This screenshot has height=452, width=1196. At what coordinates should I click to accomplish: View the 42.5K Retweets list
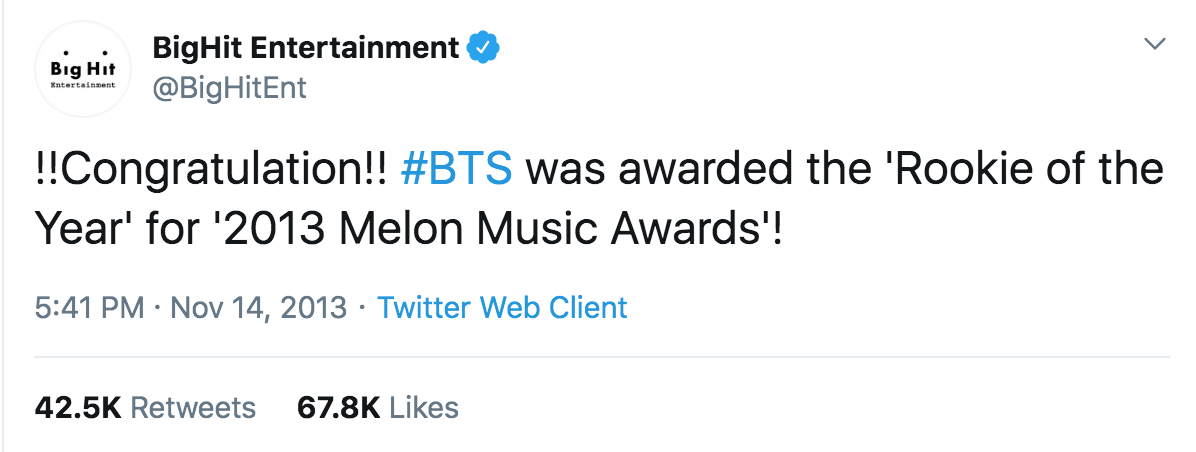click(x=145, y=407)
